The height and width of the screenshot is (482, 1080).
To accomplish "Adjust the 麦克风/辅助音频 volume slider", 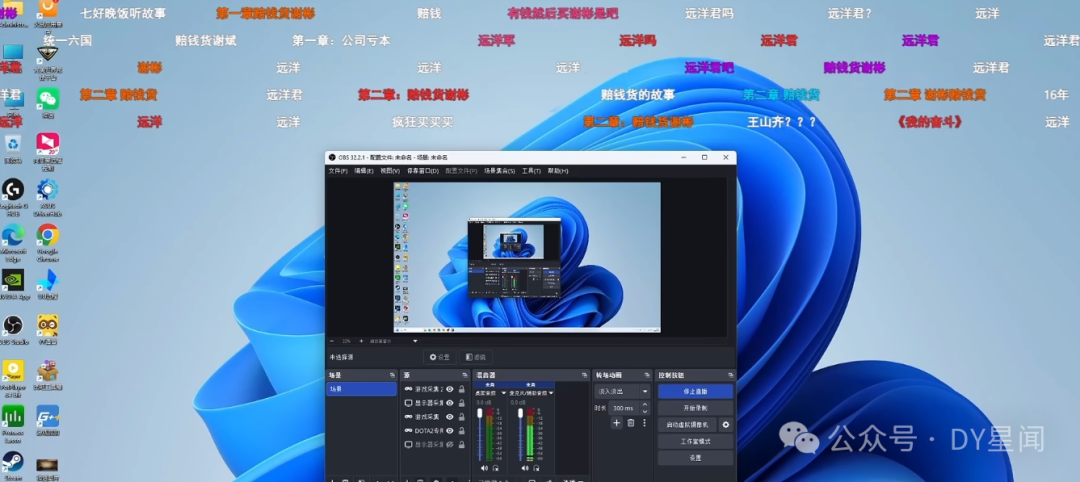I will [x=520, y=433].
